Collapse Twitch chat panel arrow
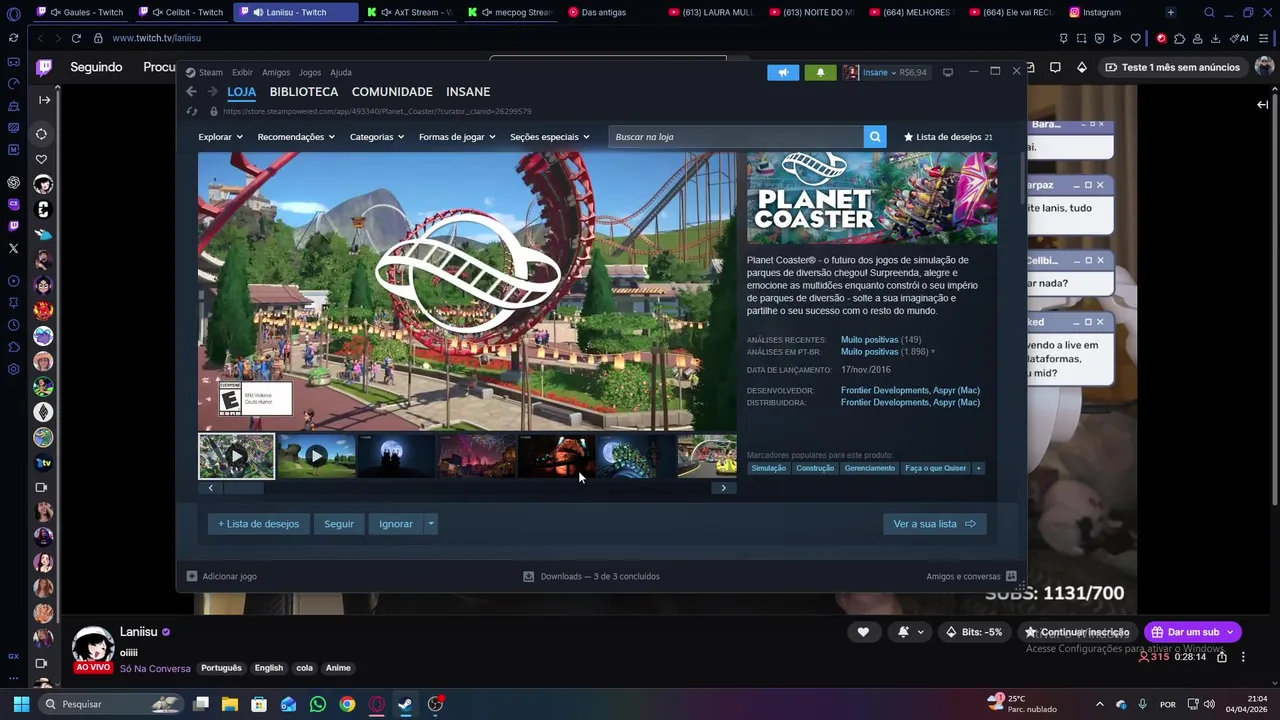Image resolution: width=1280 pixels, height=720 pixels. click(x=1263, y=104)
